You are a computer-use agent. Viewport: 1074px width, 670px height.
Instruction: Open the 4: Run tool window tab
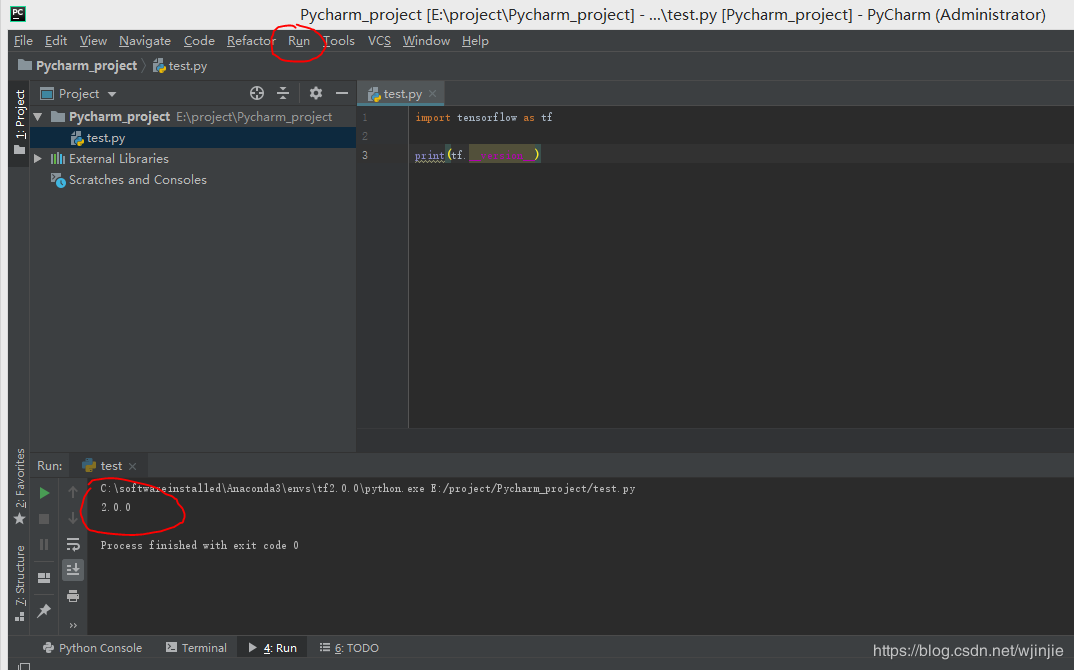(x=273, y=648)
